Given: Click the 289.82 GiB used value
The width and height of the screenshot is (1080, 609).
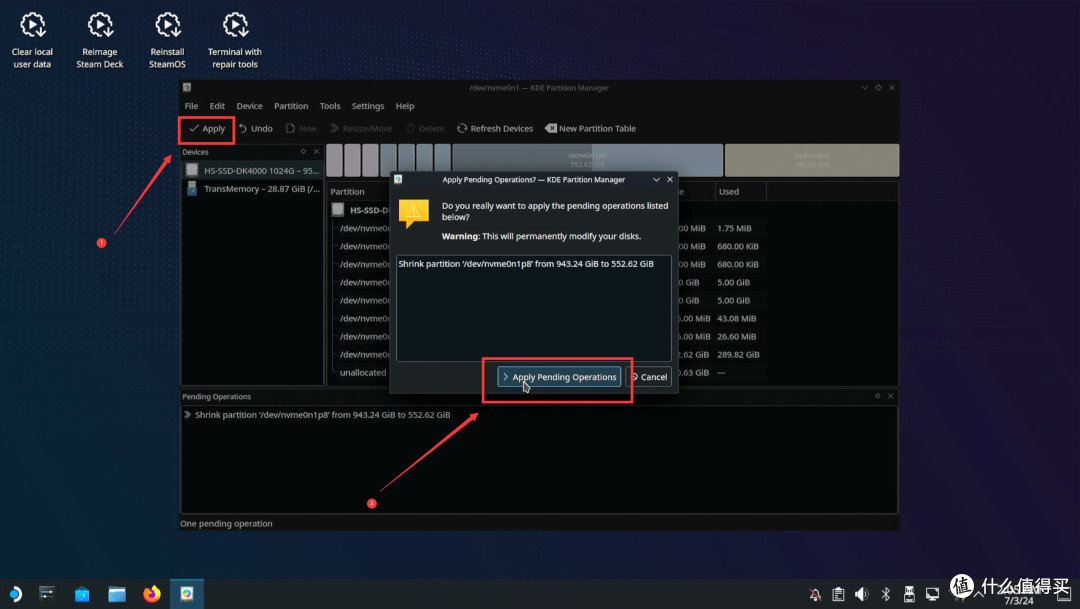Looking at the screenshot, I should [738, 355].
